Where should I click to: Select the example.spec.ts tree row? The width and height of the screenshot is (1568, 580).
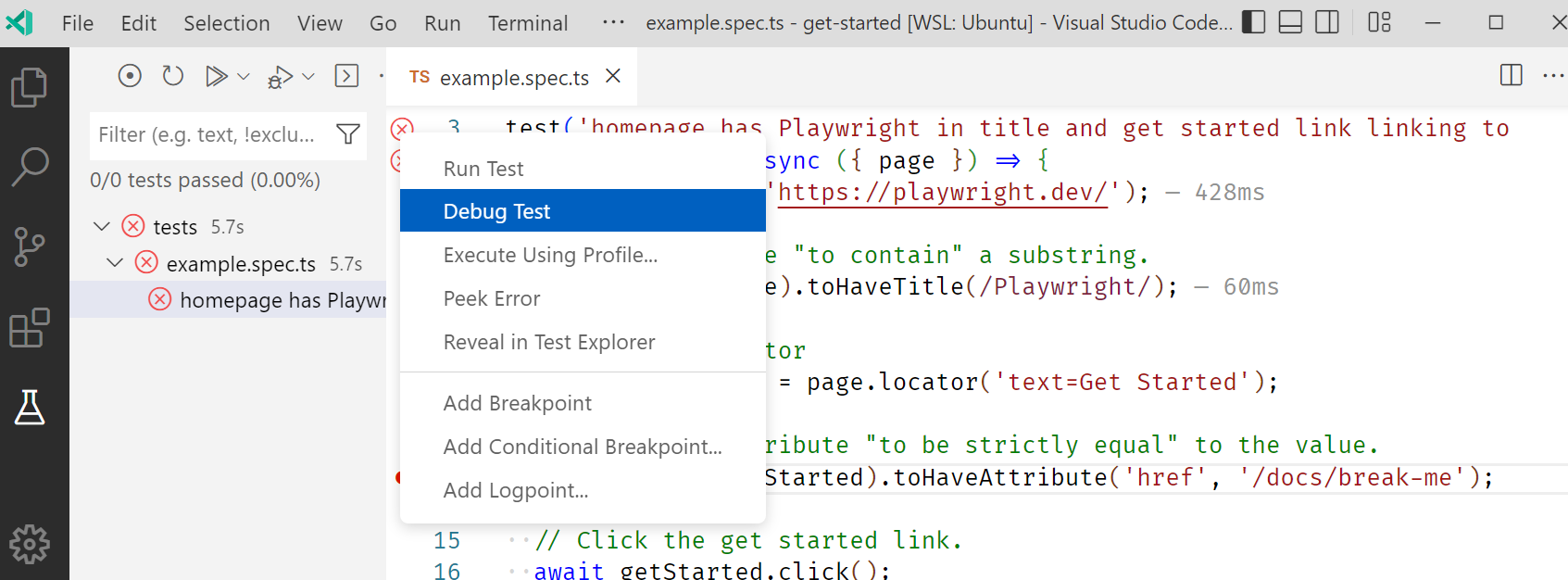228,263
